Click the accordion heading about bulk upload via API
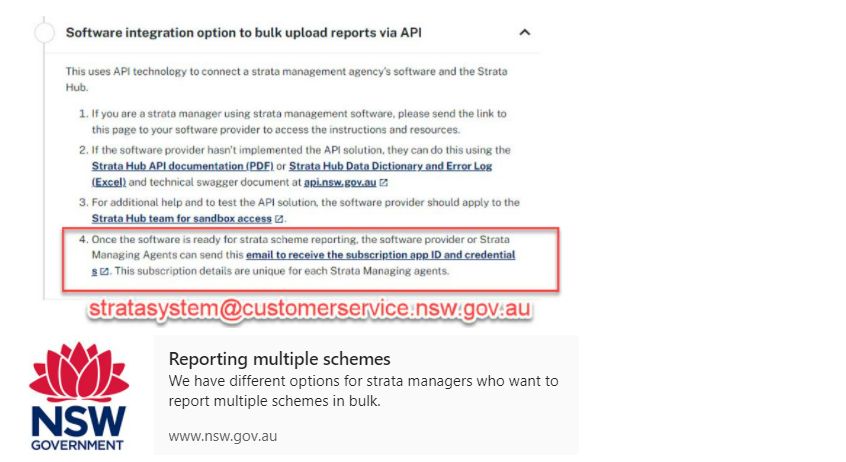The width and height of the screenshot is (846, 462). (243, 32)
